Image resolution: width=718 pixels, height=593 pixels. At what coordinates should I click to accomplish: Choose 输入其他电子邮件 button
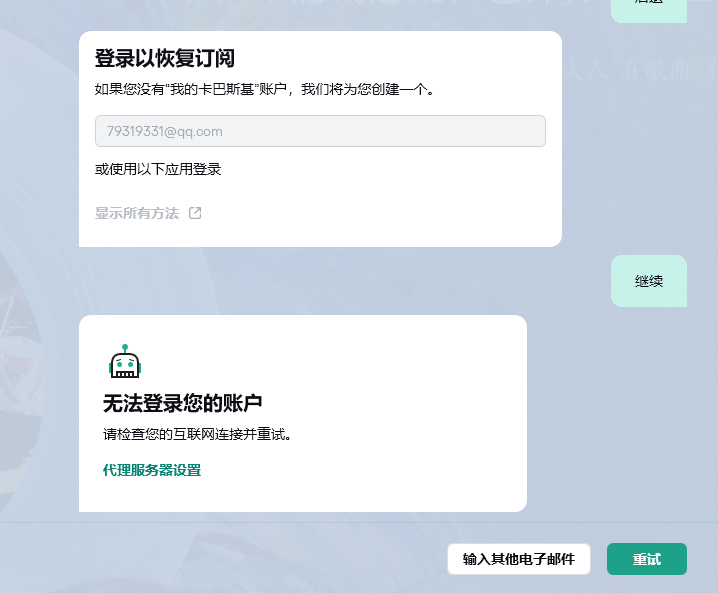(x=519, y=559)
